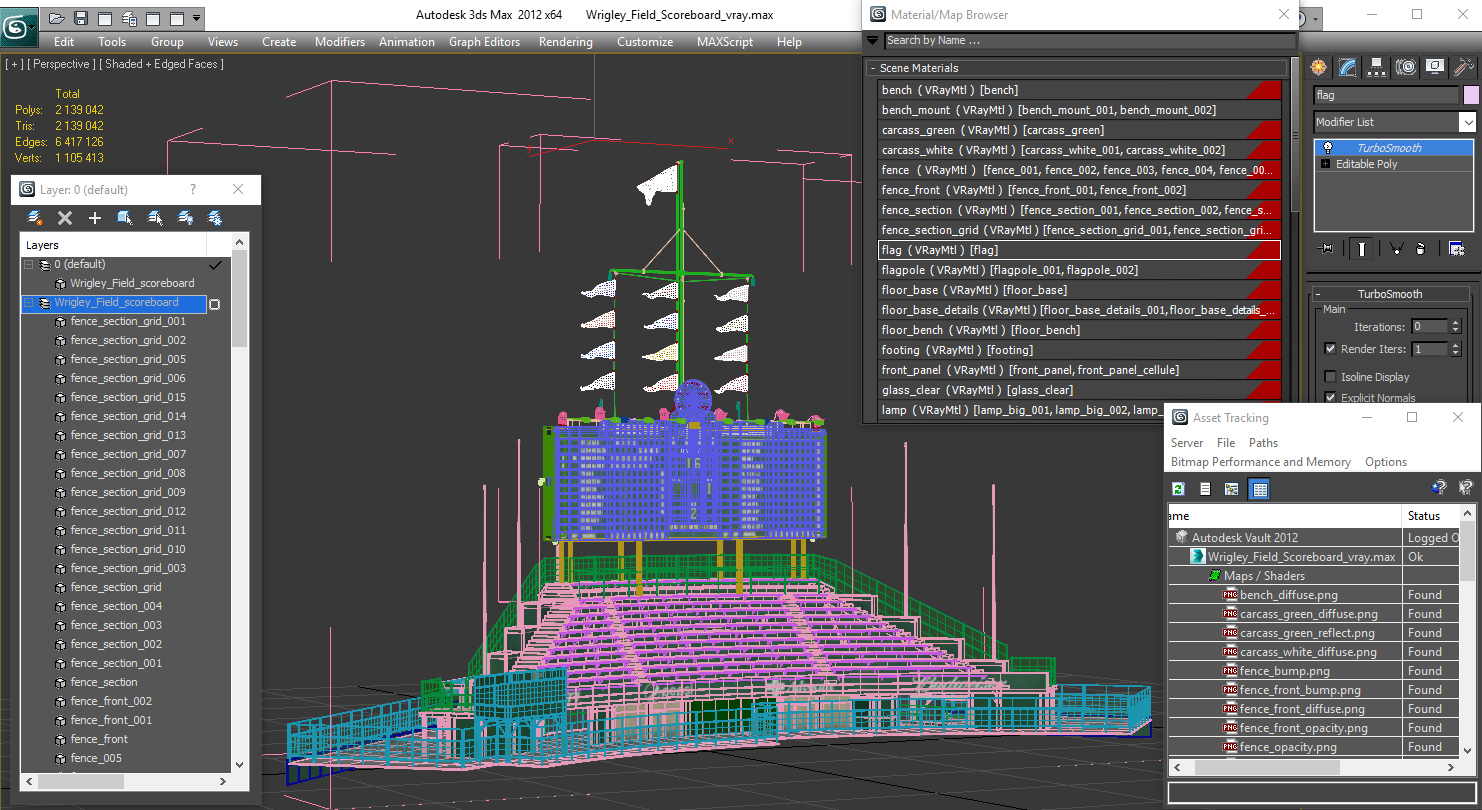Toggle the TurboSmooth lightbulb visibility
This screenshot has width=1482, height=810.
[1327, 148]
